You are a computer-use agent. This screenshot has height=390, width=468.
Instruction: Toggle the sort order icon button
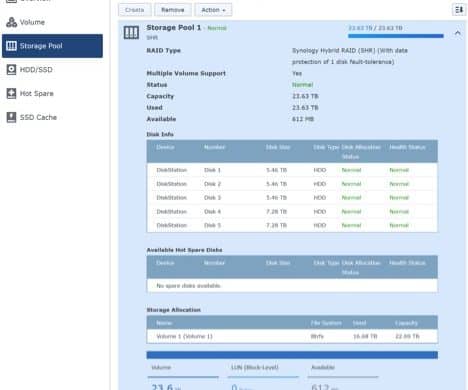(459, 10)
